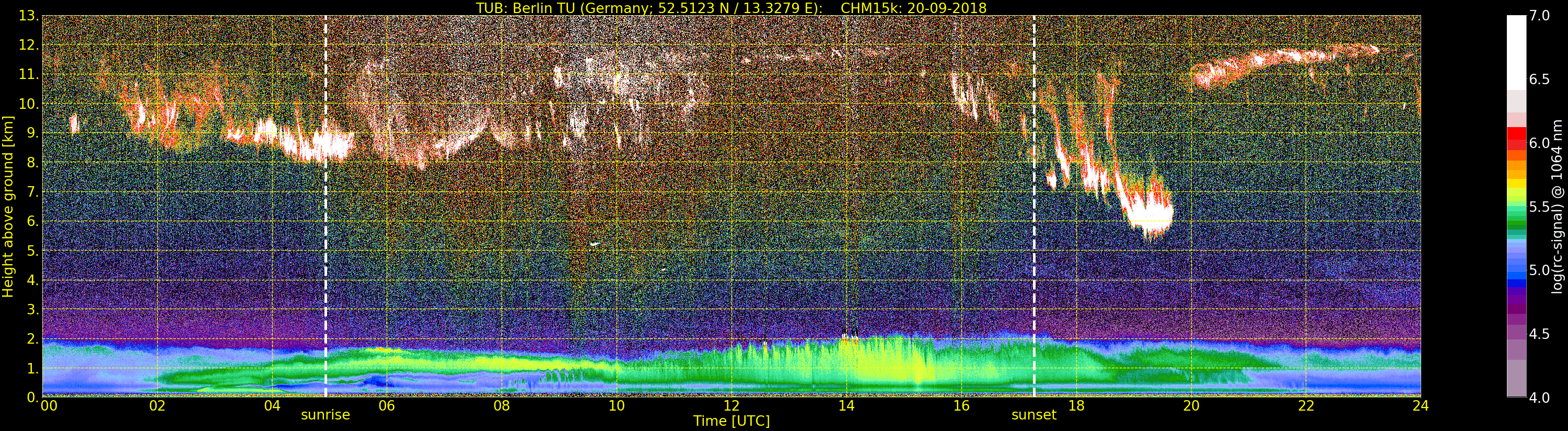Select the "6.5" colorbar tick label

pyautogui.click(x=1539, y=80)
